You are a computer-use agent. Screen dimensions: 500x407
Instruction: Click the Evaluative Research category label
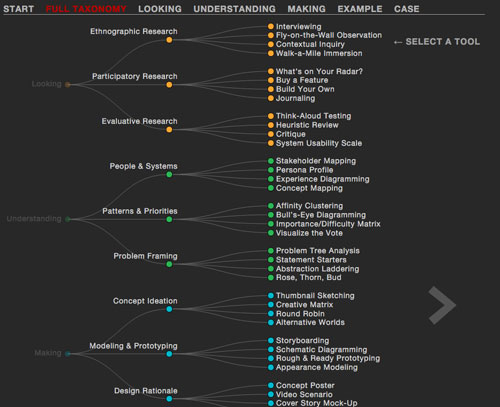click(139, 121)
